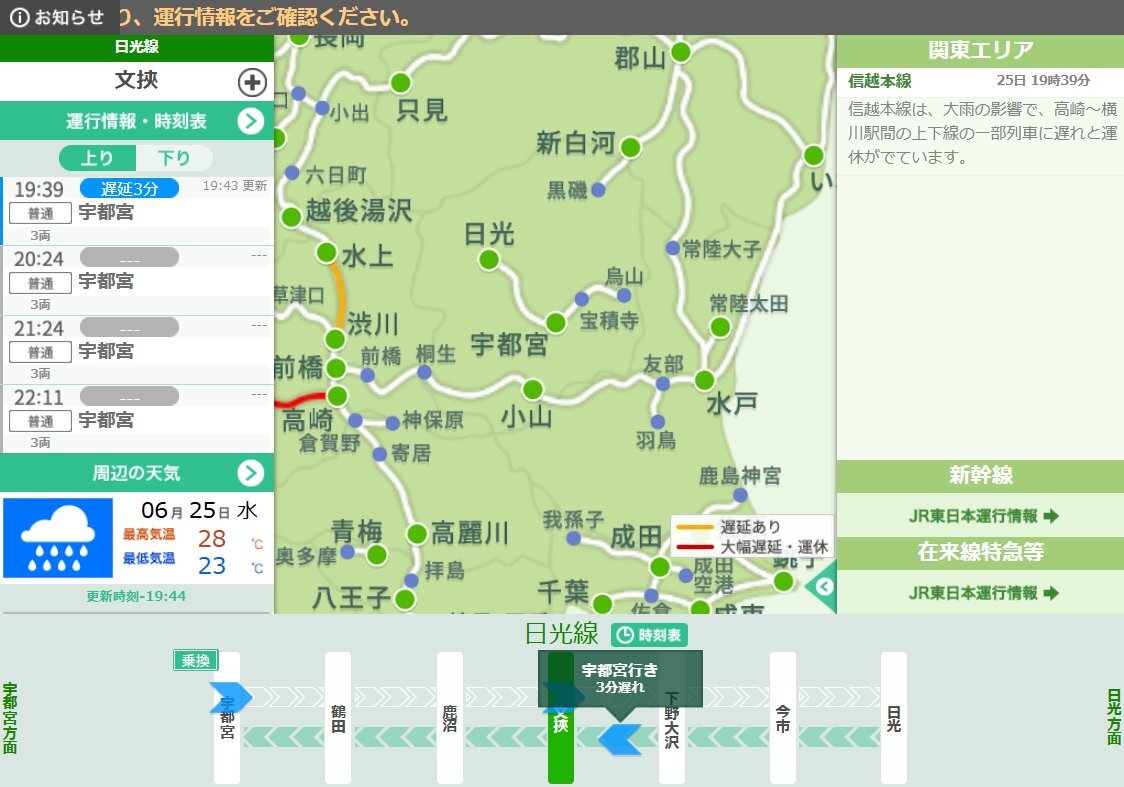This screenshot has height=787, width=1124.
Task: Select 鹿島神宮 station marker on map
Action: coord(740,495)
